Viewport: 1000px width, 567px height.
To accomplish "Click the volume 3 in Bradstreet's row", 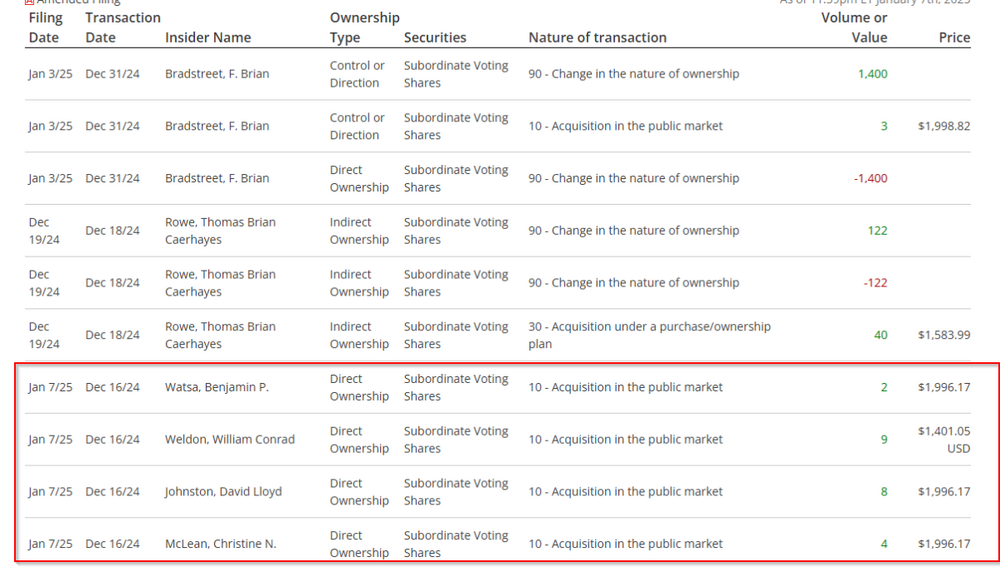I will point(884,126).
